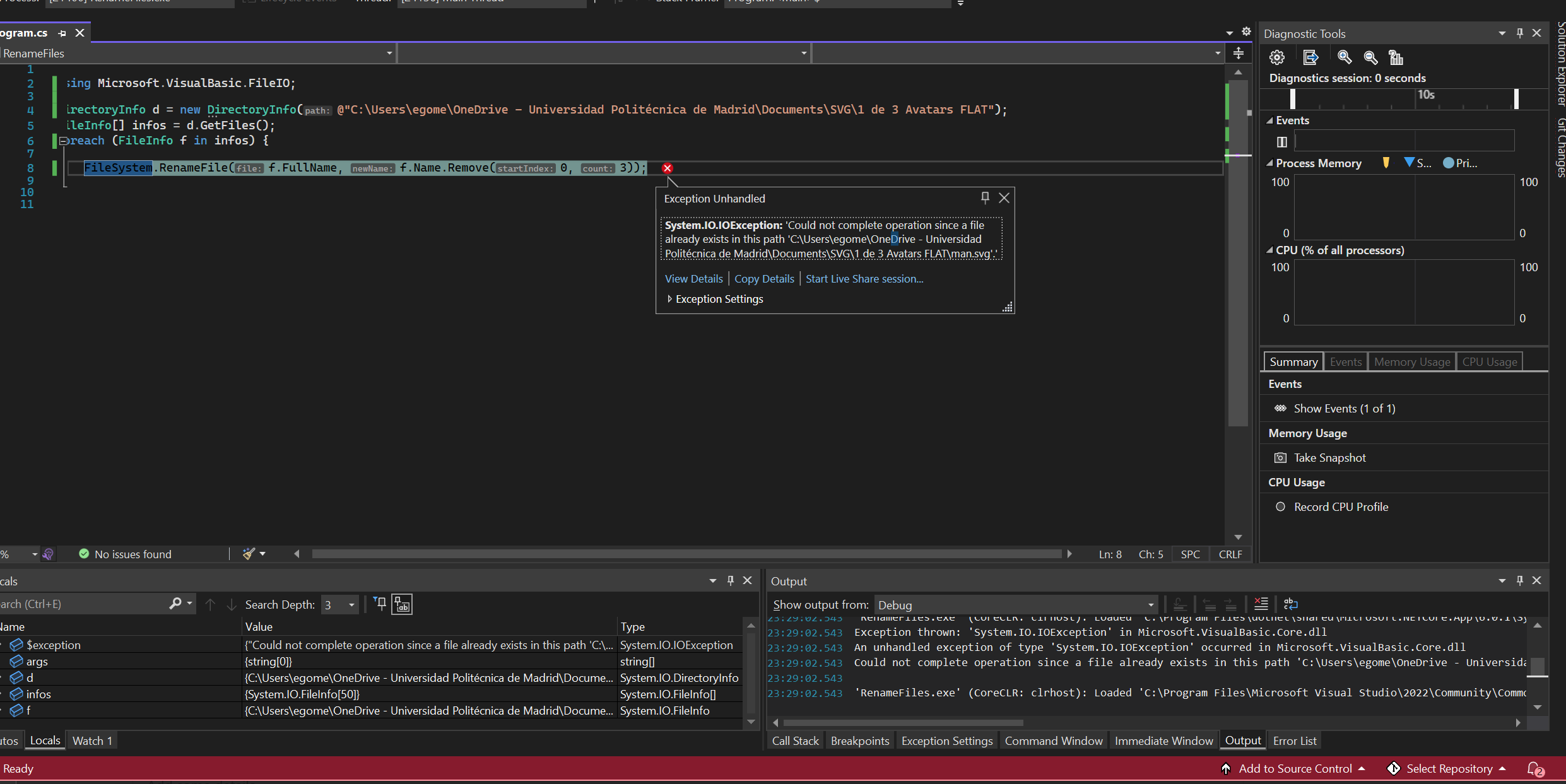
Task: Click Reset View chart icon
Action: (1396, 58)
